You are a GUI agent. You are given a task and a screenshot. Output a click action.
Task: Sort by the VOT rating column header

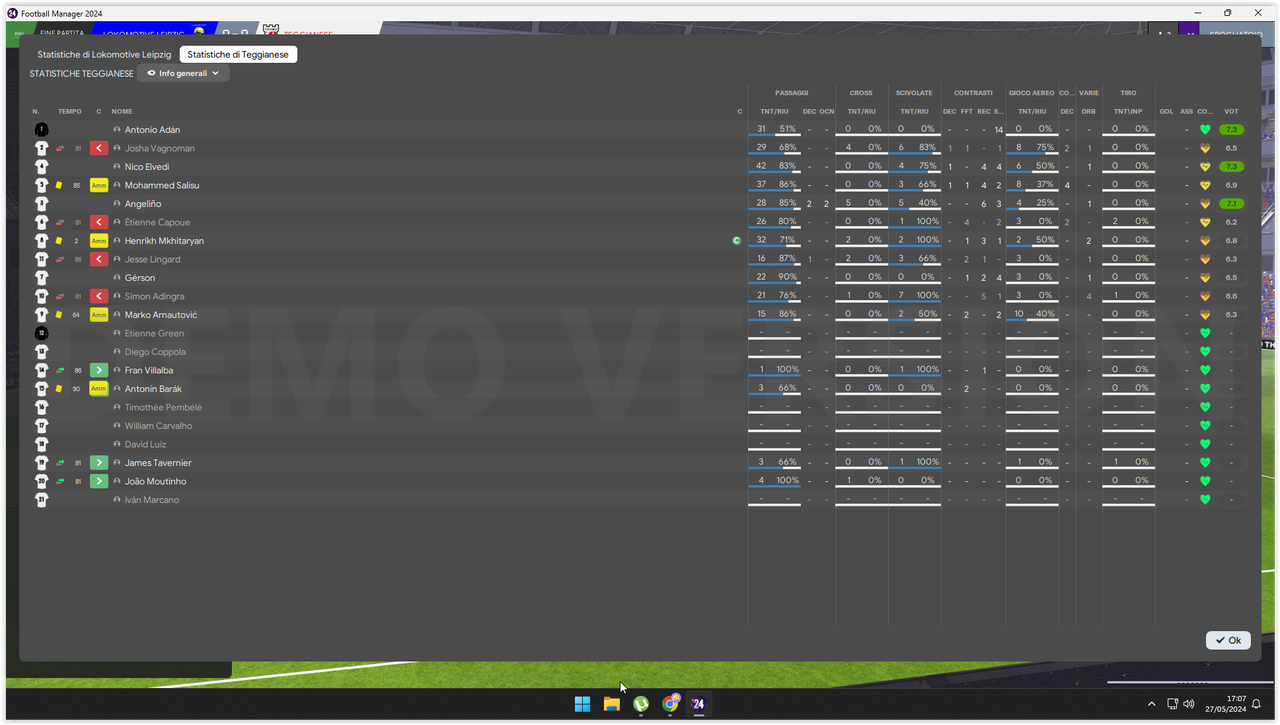tap(1231, 111)
